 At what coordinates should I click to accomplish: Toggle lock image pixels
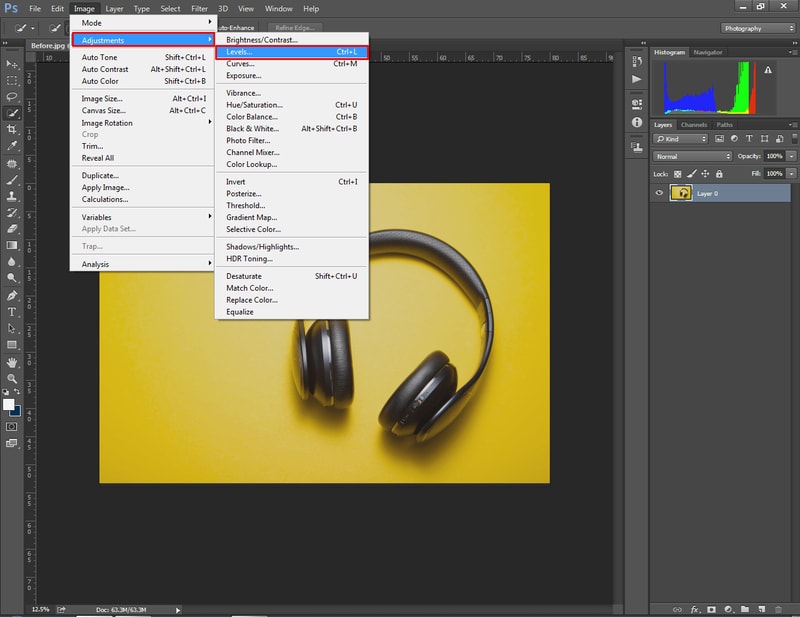coord(691,174)
